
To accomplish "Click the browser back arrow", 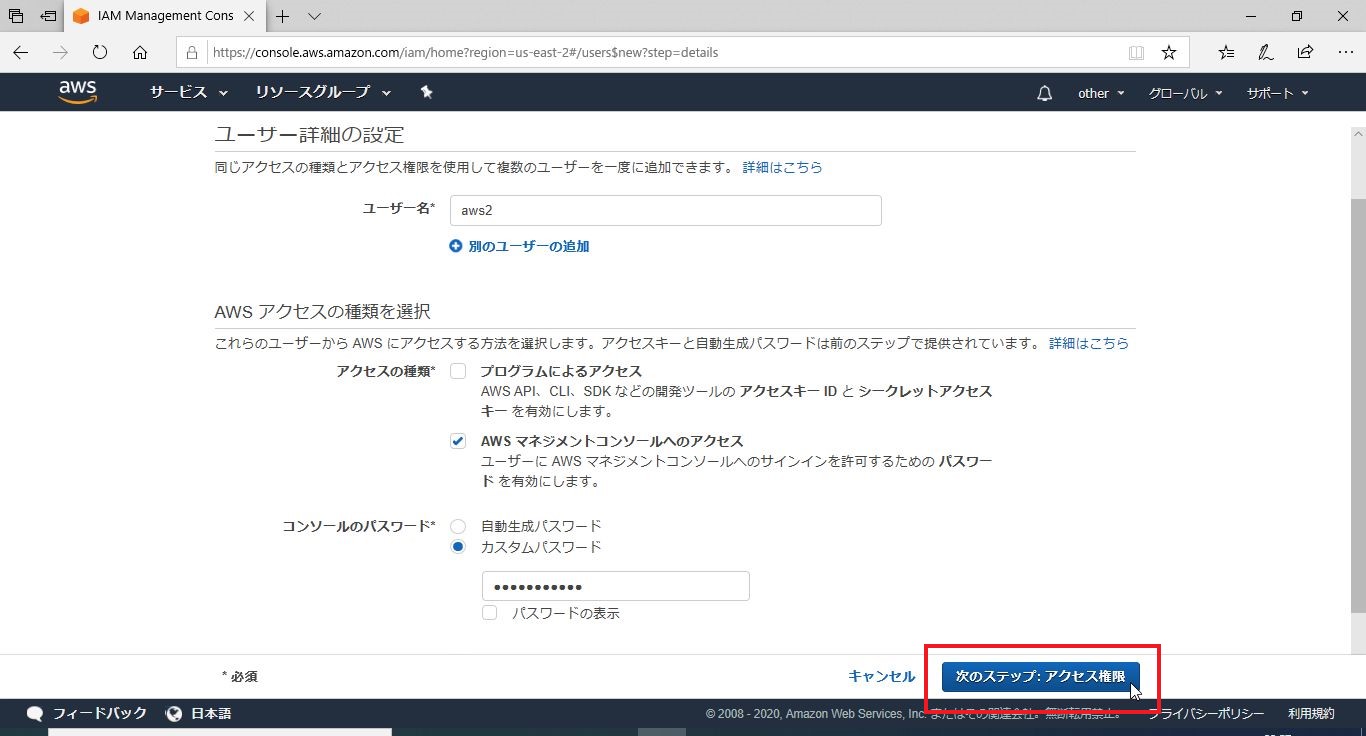I will [x=21, y=52].
